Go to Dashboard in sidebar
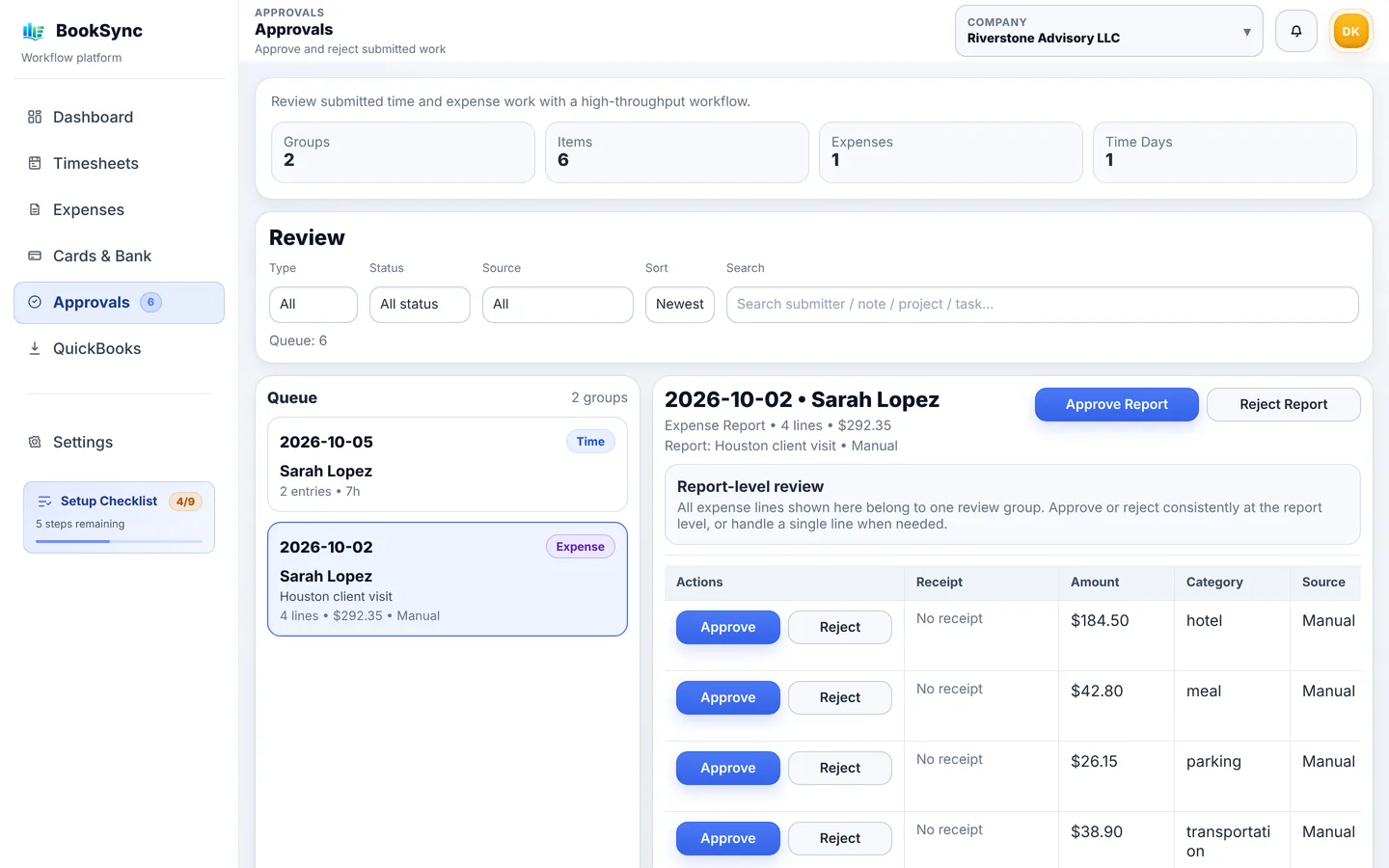The height and width of the screenshot is (868, 1389). click(x=119, y=117)
